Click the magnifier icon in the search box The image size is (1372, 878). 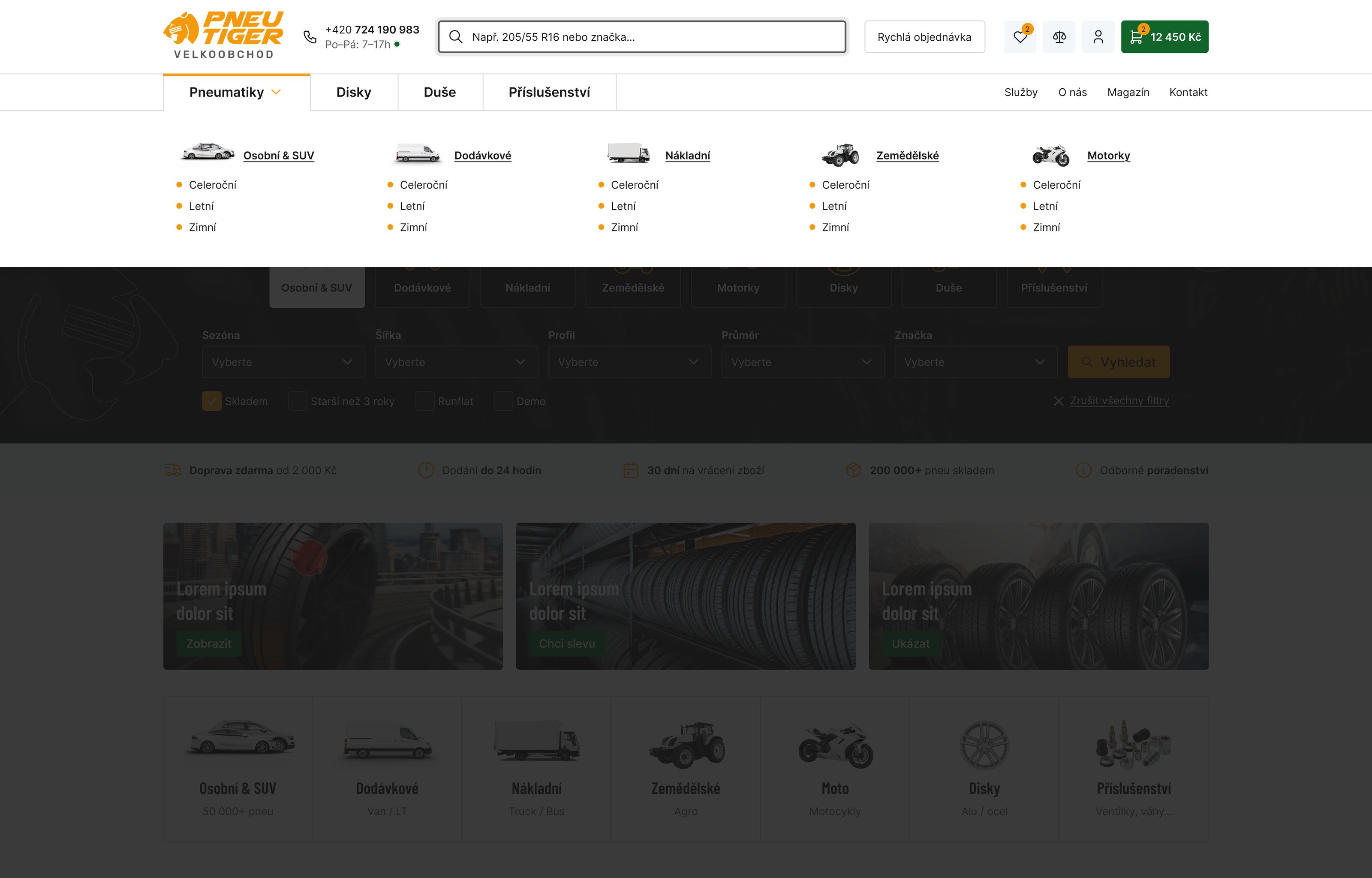[x=455, y=37]
